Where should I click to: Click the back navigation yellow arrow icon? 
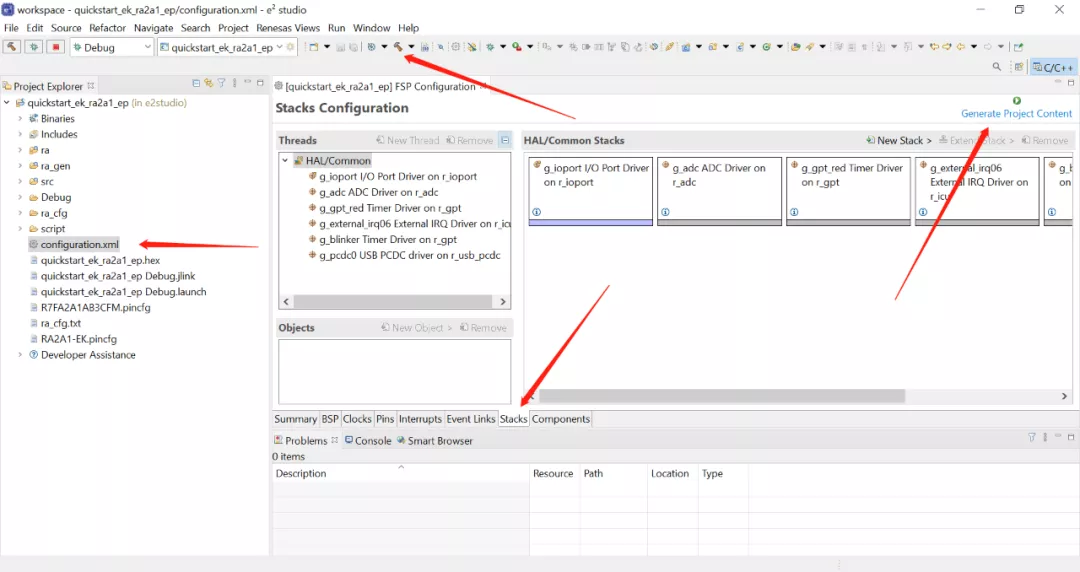pyautogui.click(x=960, y=47)
